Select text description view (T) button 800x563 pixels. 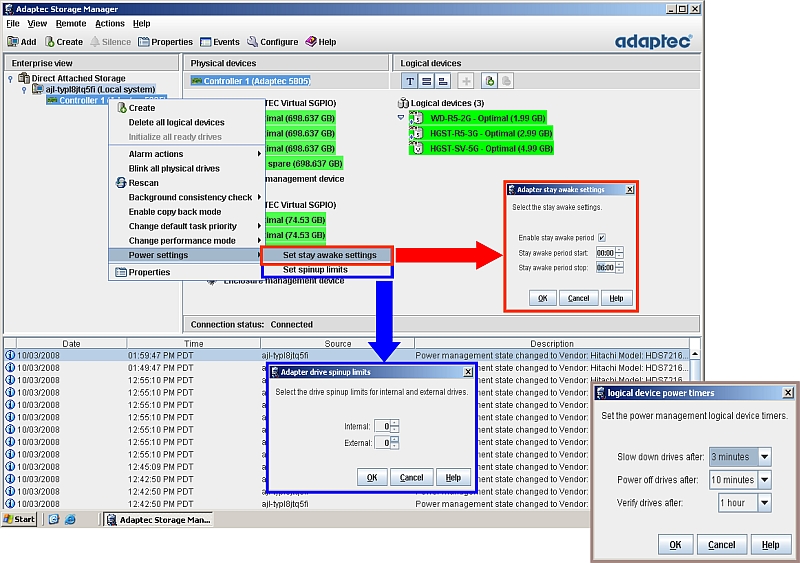pos(410,81)
